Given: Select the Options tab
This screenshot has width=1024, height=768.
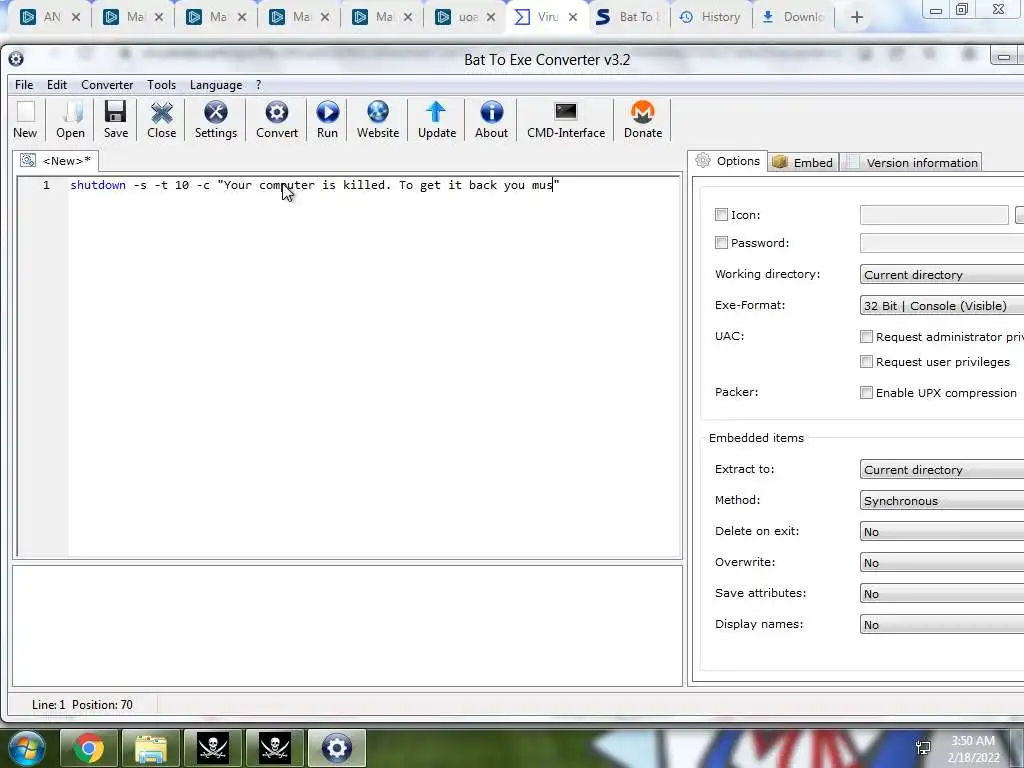Looking at the screenshot, I should coord(728,161).
